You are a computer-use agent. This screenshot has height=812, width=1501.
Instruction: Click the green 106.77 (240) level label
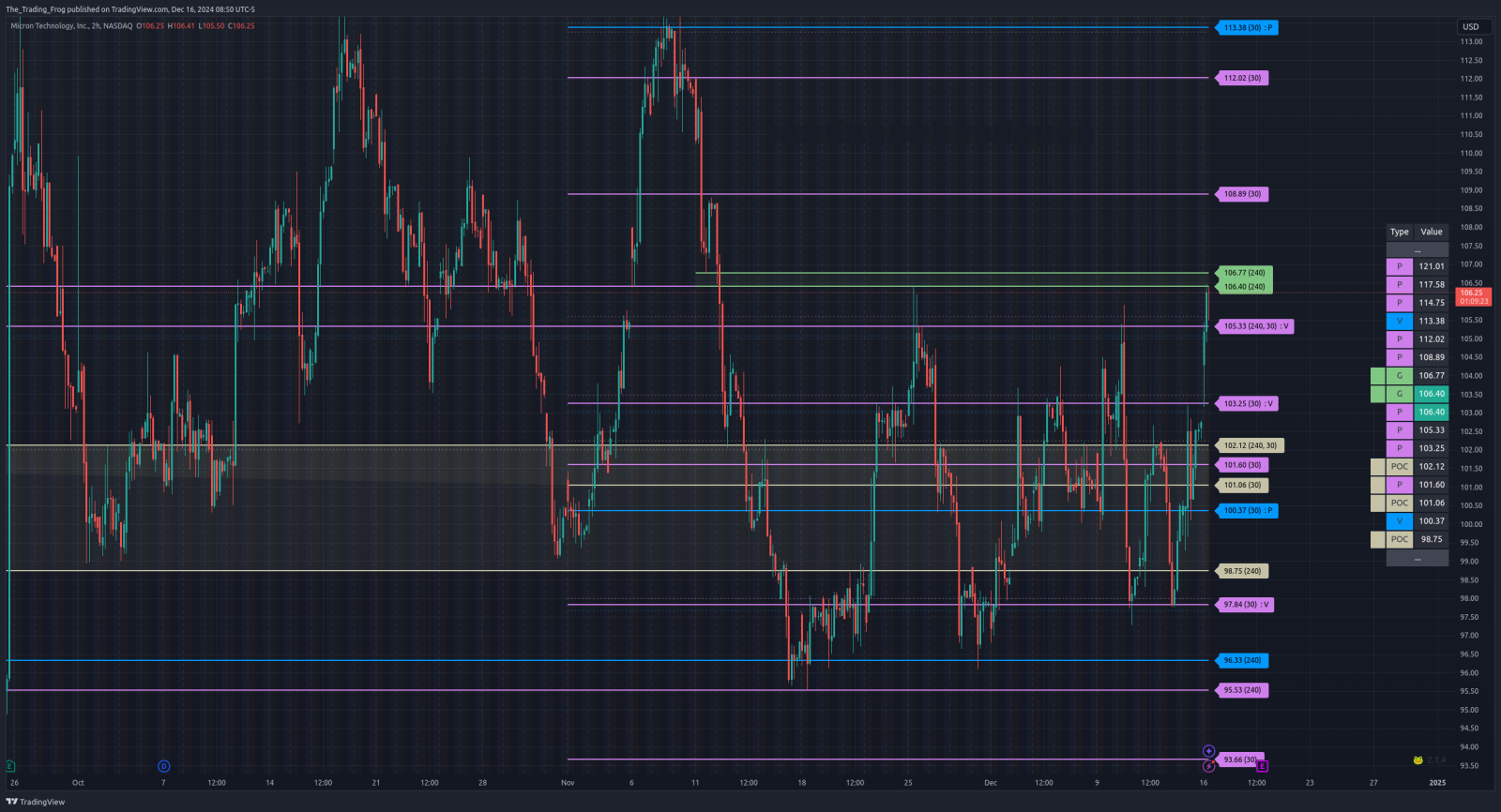pos(1244,273)
